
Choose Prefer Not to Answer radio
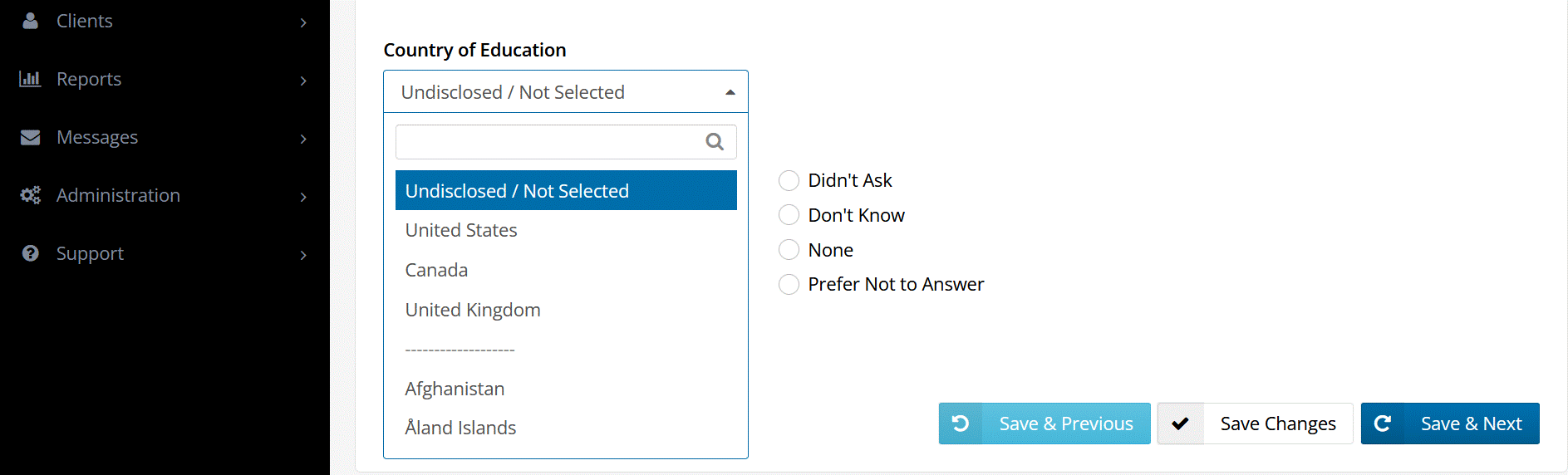(x=789, y=284)
